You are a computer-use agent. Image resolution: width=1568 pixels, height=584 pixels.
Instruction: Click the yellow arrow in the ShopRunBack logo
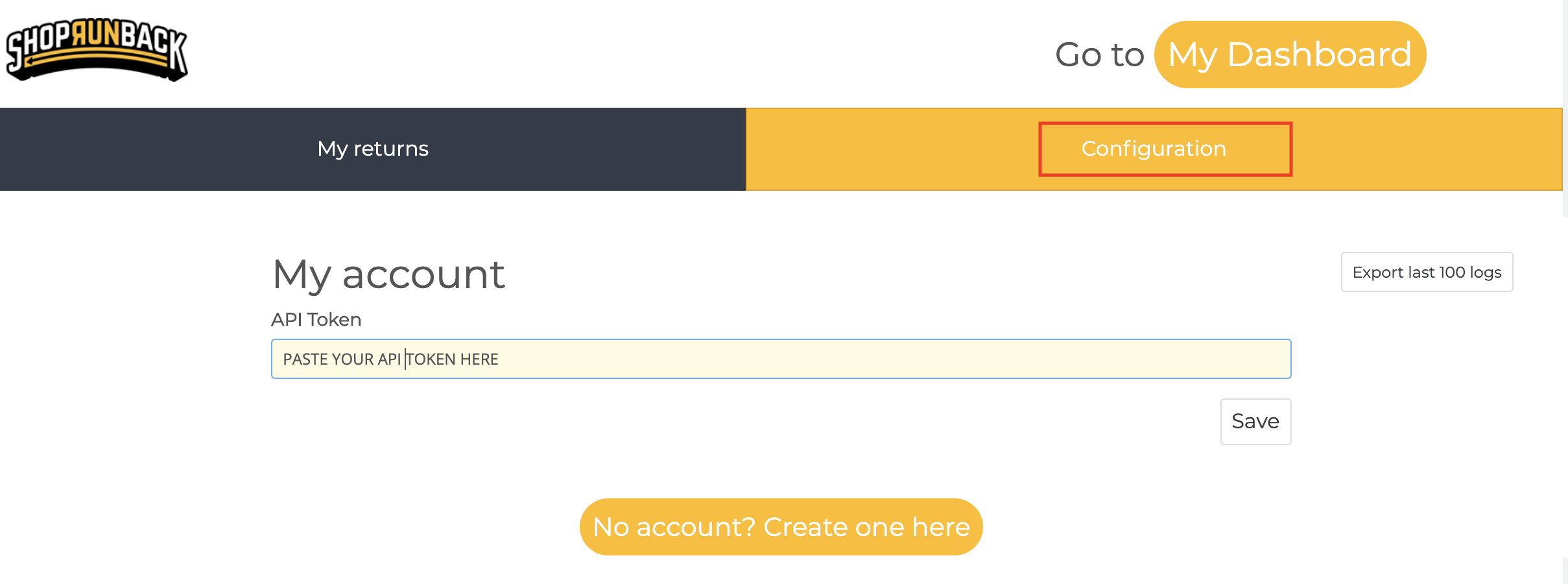[97, 60]
